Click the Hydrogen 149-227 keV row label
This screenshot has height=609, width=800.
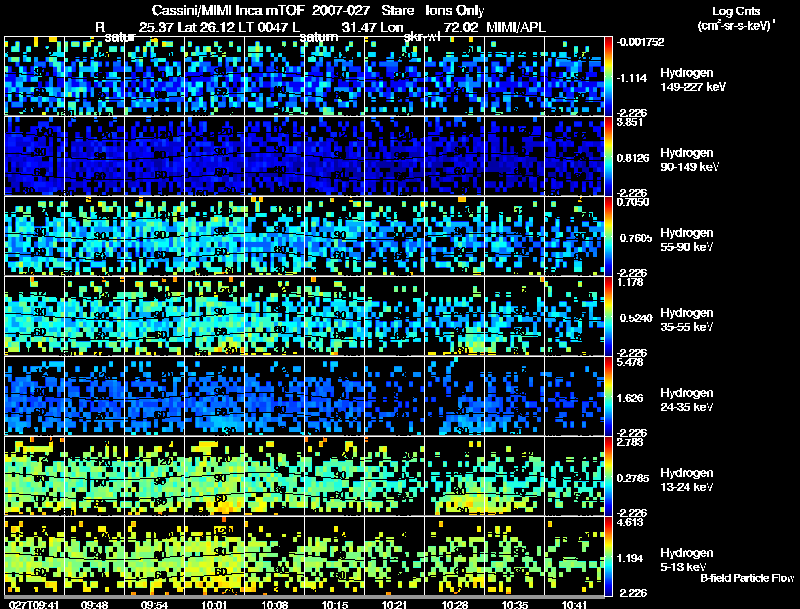click(x=692, y=80)
